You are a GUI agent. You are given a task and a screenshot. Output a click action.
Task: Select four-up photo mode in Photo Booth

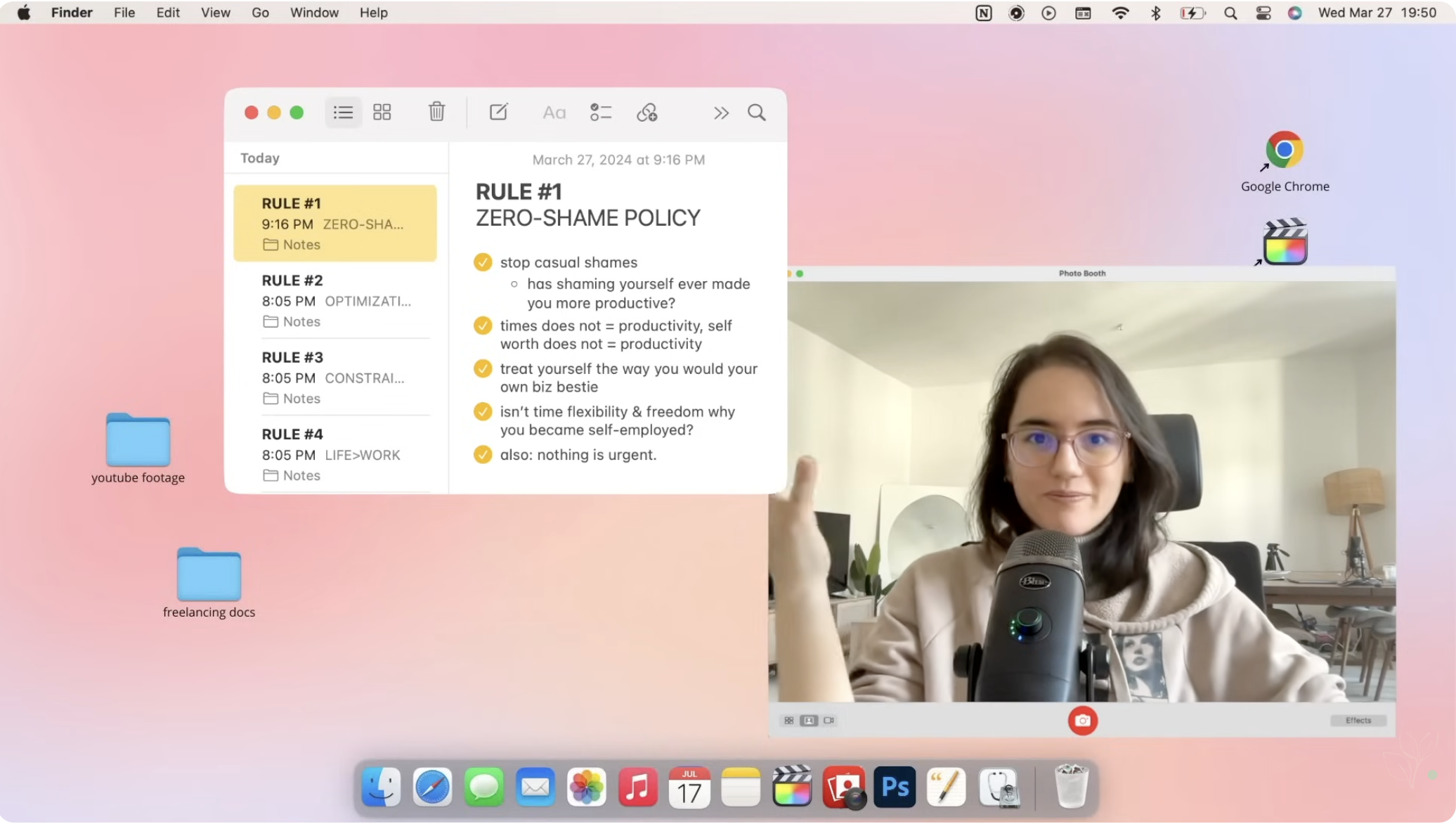click(x=788, y=721)
